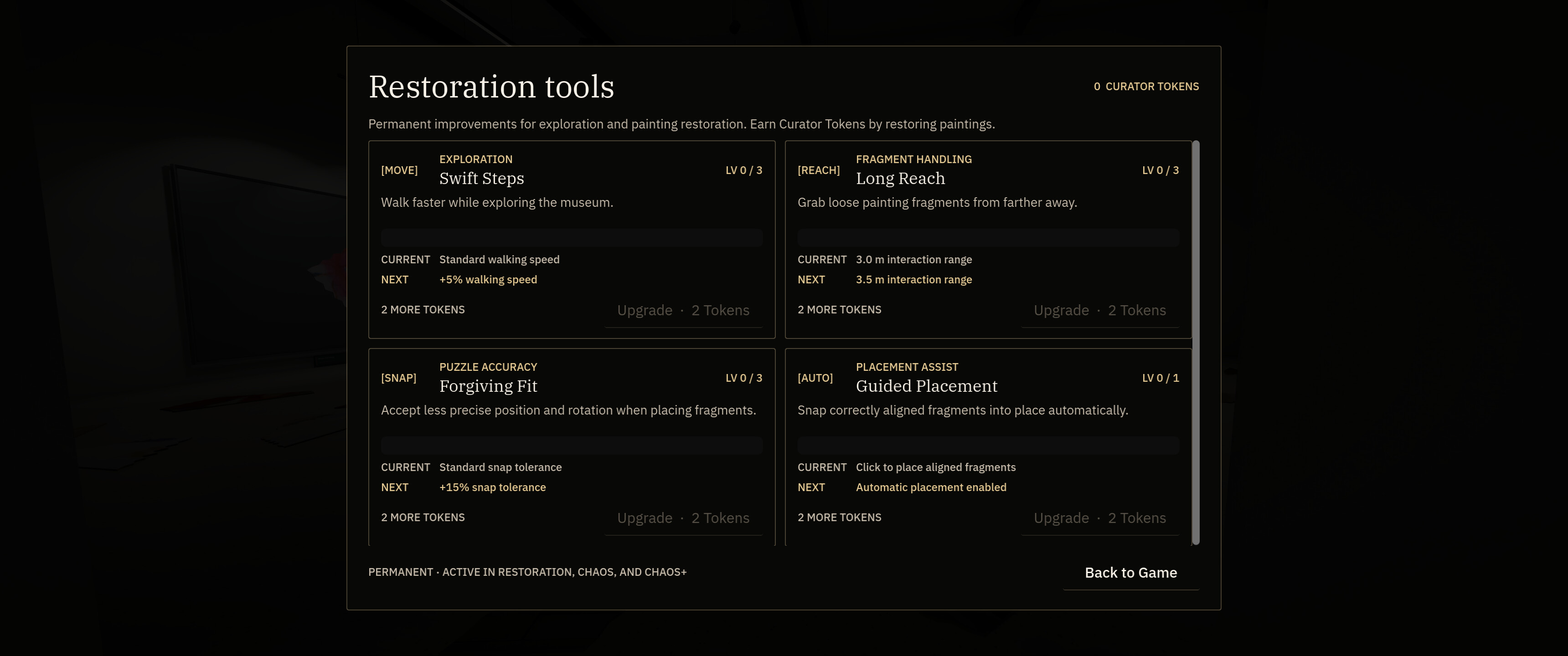Click the PLACEMENT ASSIST category label
The width and height of the screenshot is (1568, 656).
pos(907,367)
